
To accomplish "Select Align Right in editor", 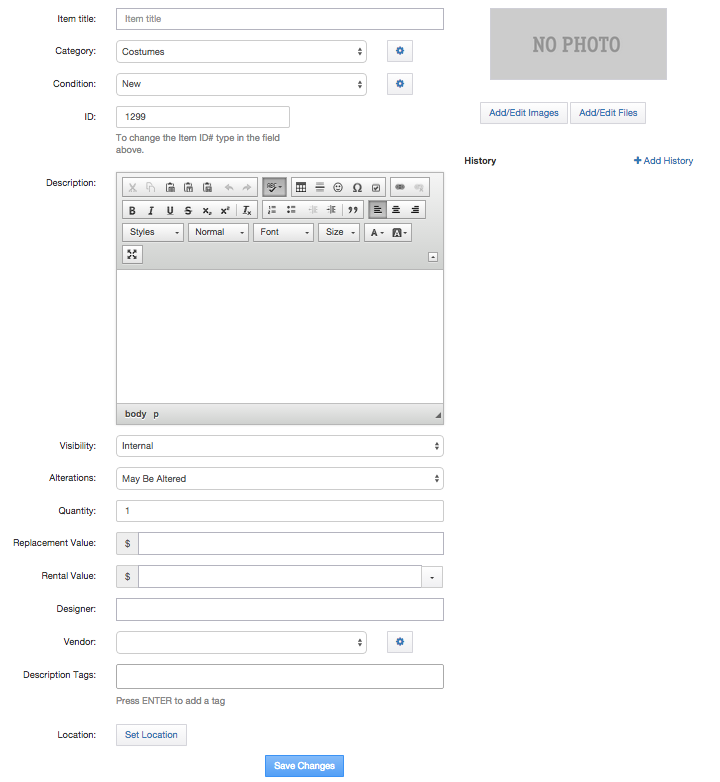I will coord(415,210).
